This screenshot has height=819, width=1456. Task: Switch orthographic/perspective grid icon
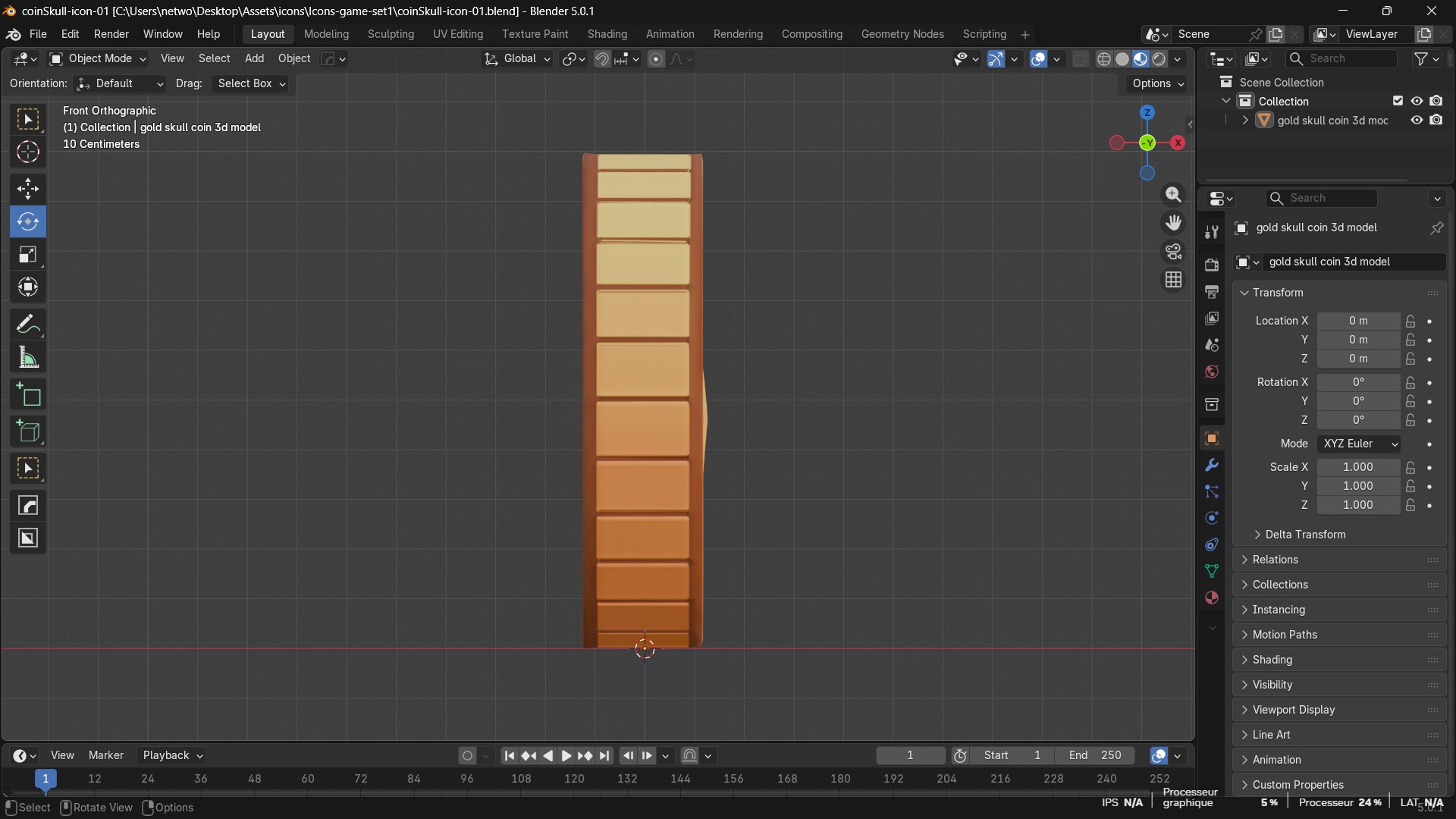click(x=1173, y=280)
